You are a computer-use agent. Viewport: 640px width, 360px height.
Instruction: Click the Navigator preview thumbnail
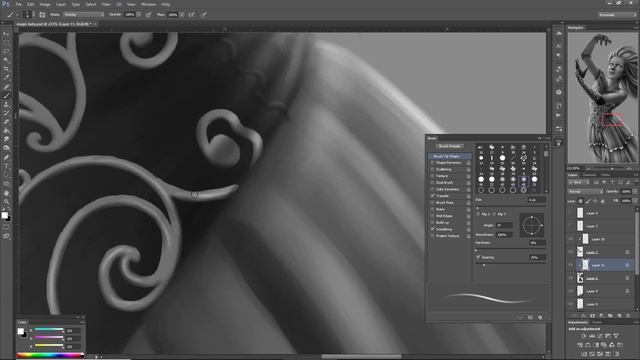[602, 98]
